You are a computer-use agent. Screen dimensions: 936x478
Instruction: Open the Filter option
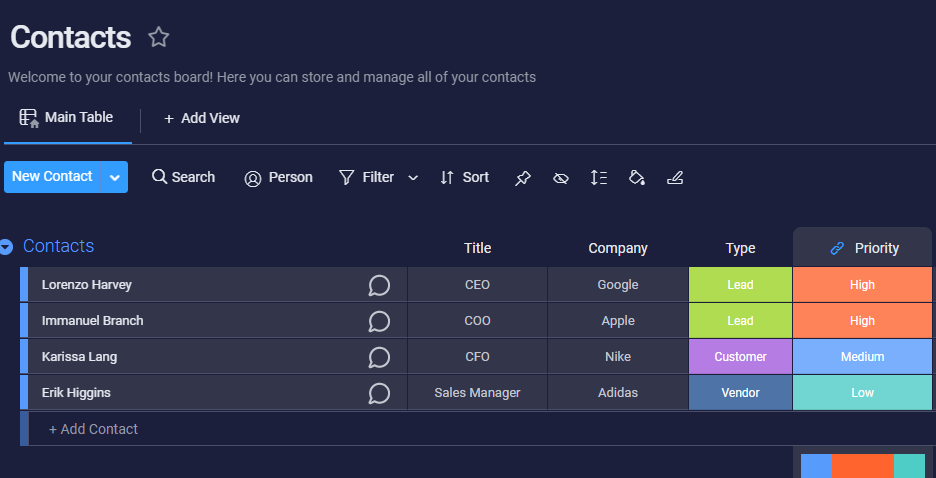[367, 177]
